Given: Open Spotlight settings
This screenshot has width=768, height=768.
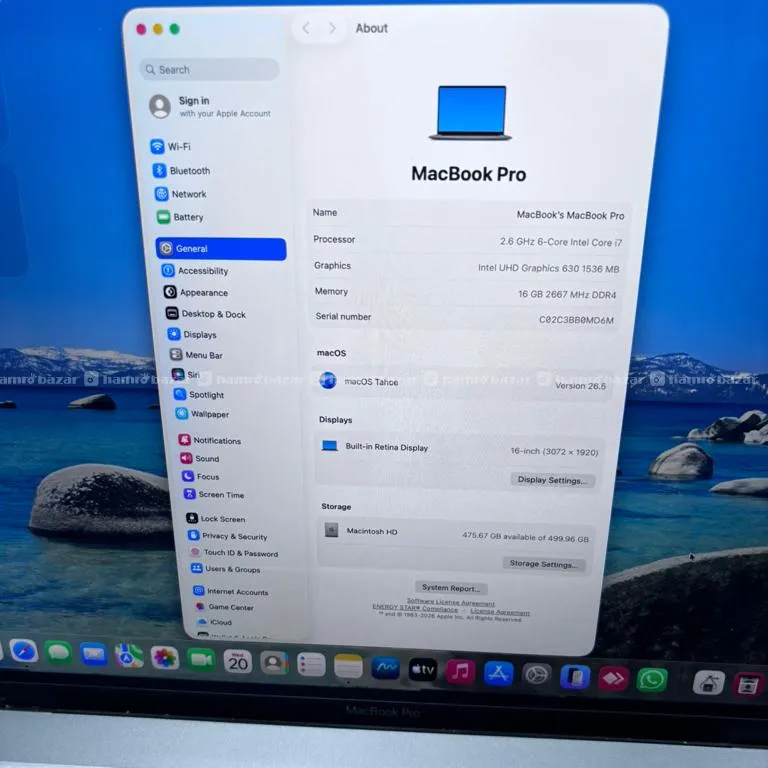Looking at the screenshot, I should 199,395.
